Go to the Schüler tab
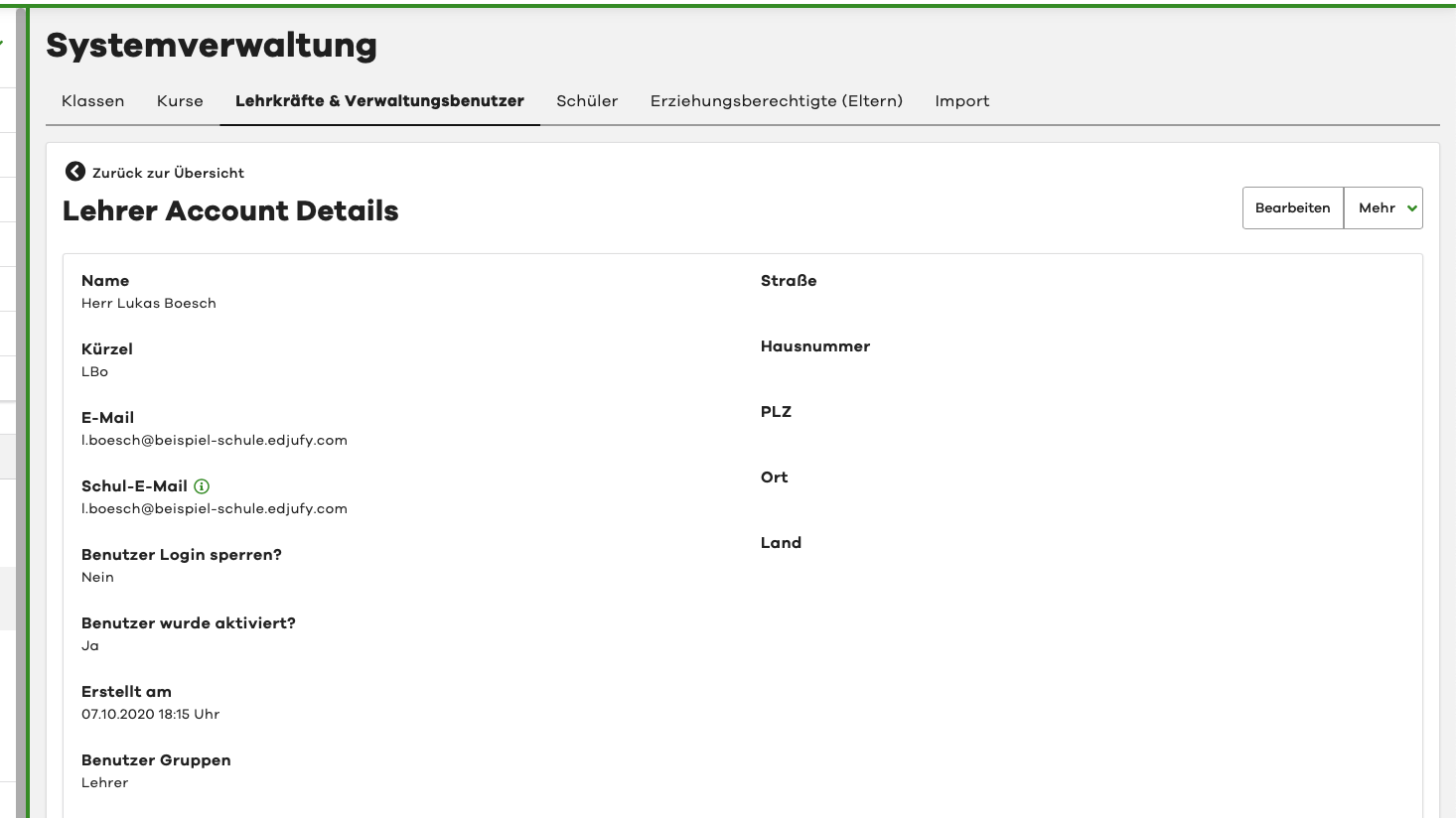The width and height of the screenshot is (1456, 818). click(x=587, y=101)
